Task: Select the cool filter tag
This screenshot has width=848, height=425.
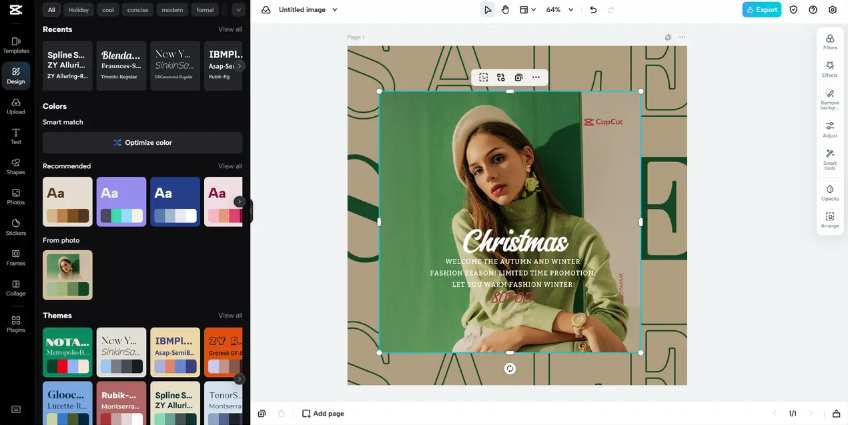Action: coord(108,10)
